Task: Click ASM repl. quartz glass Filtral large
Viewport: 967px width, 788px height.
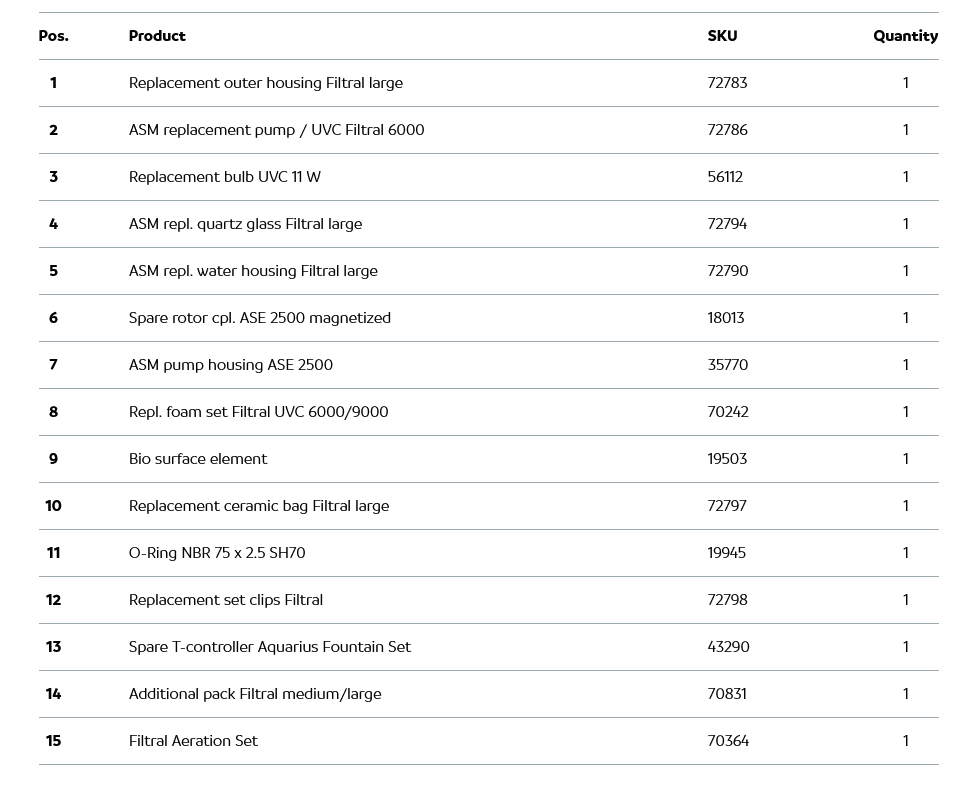Action: (x=245, y=224)
